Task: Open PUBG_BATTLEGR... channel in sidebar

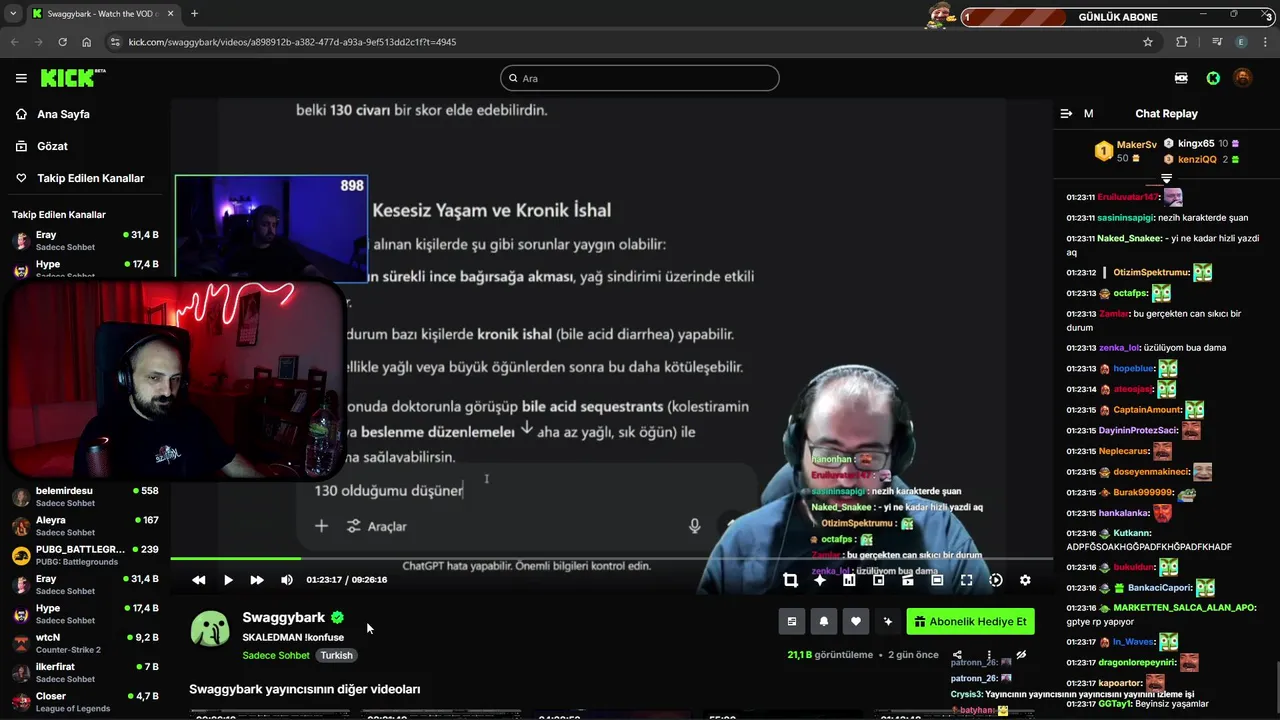Action: pos(85,555)
